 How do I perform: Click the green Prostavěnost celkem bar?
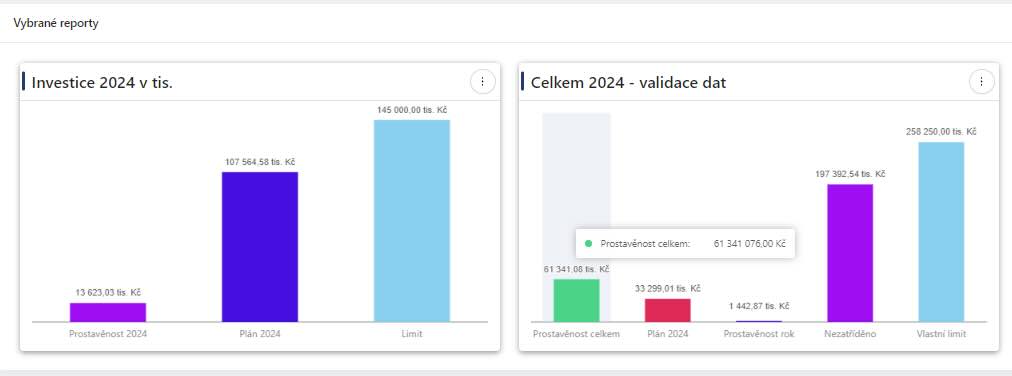[x=576, y=301]
